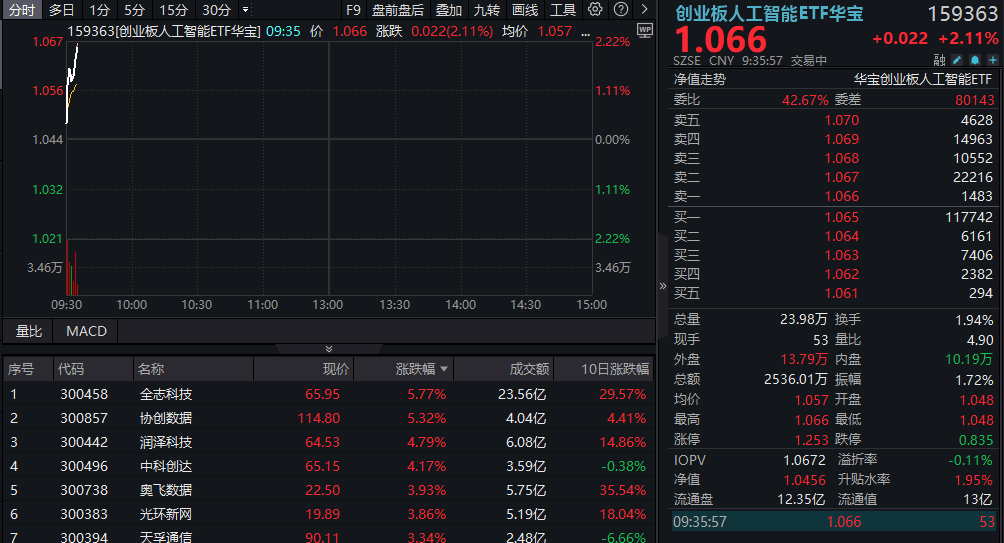Viewport: 1004px width, 543px height.
Task: Open the 涨跌幅 column sort dropdown
Action: pos(444,369)
